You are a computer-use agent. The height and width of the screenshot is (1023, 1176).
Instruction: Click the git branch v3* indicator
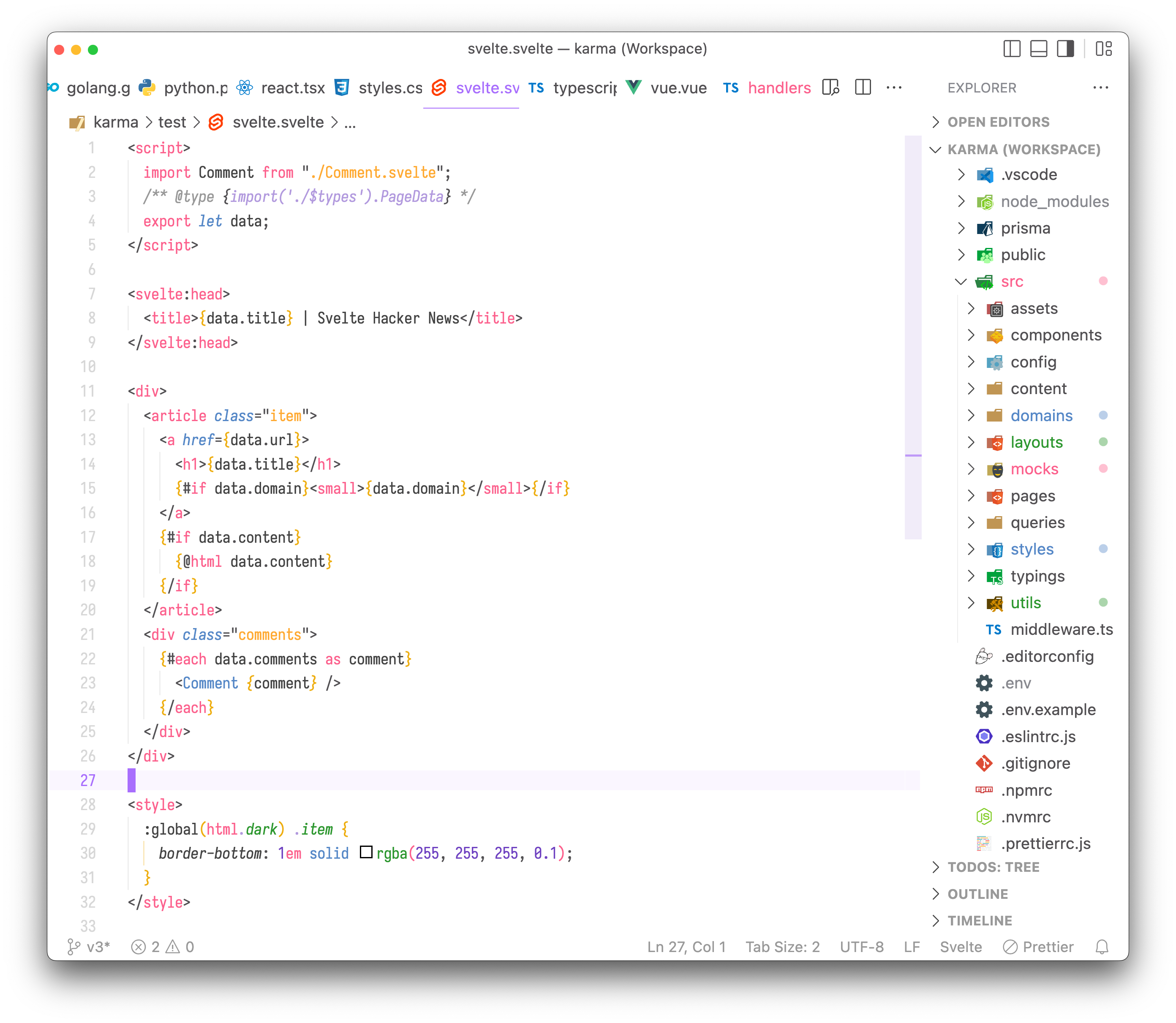pos(88,947)
